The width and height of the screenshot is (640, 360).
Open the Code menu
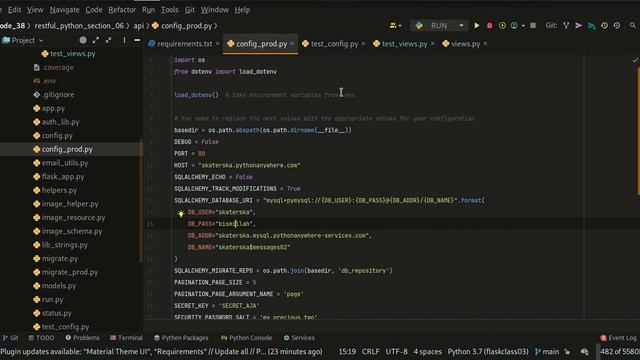(94, 10)
